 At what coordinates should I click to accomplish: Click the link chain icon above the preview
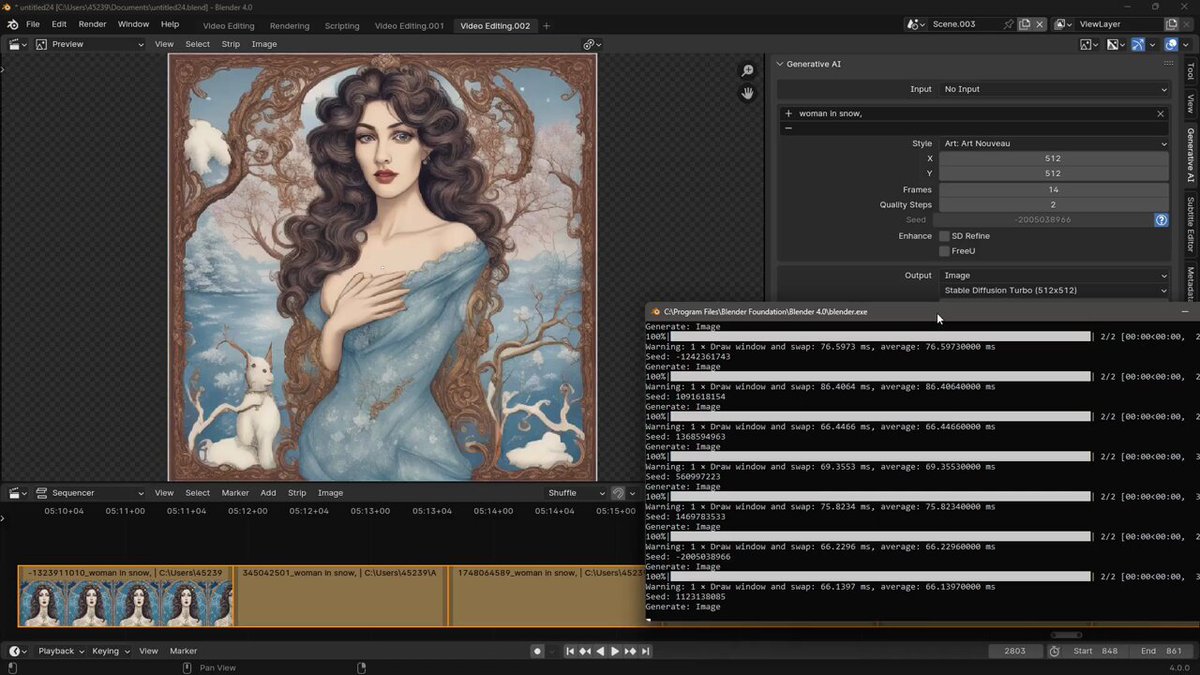click(x=590, y=44)
